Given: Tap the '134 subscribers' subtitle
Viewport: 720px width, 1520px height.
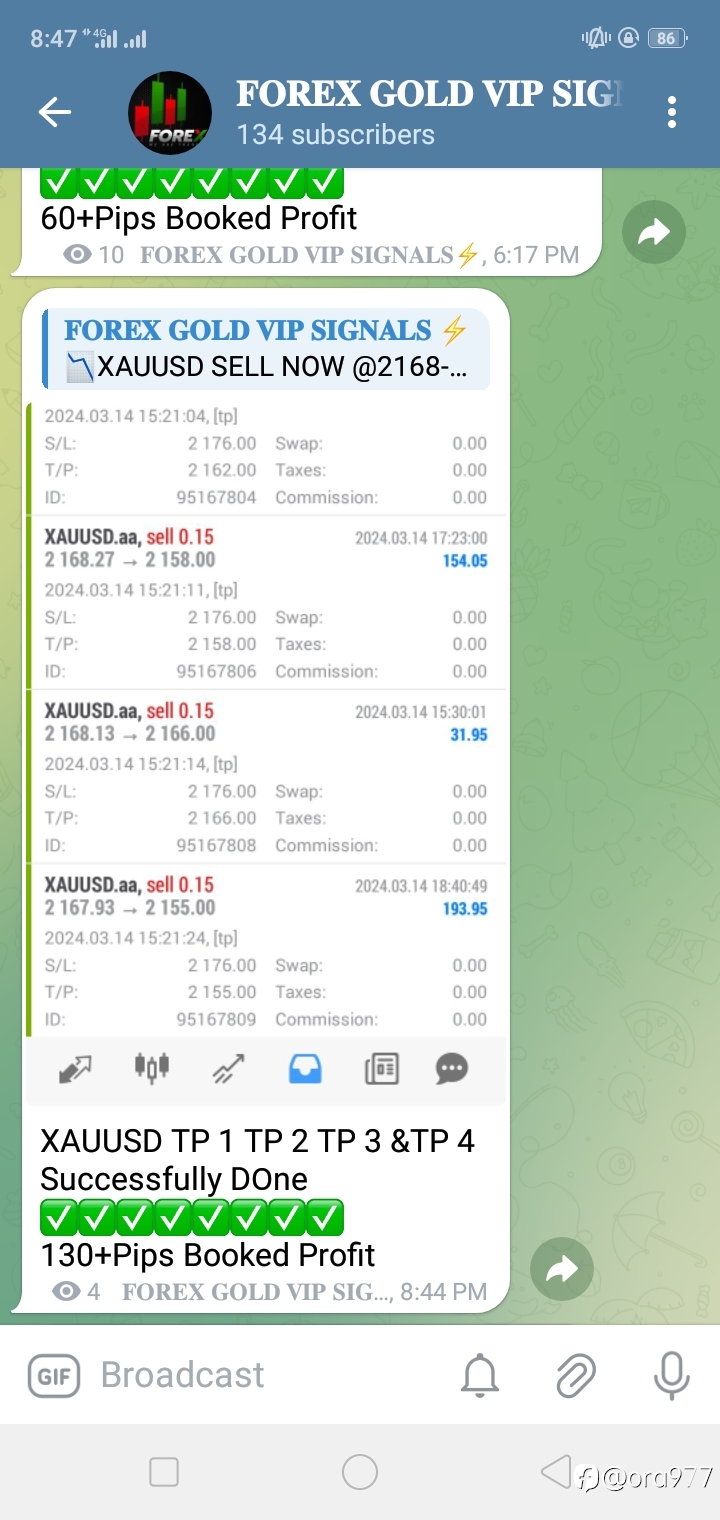Looking at the screenshot, I should point(336,135).
